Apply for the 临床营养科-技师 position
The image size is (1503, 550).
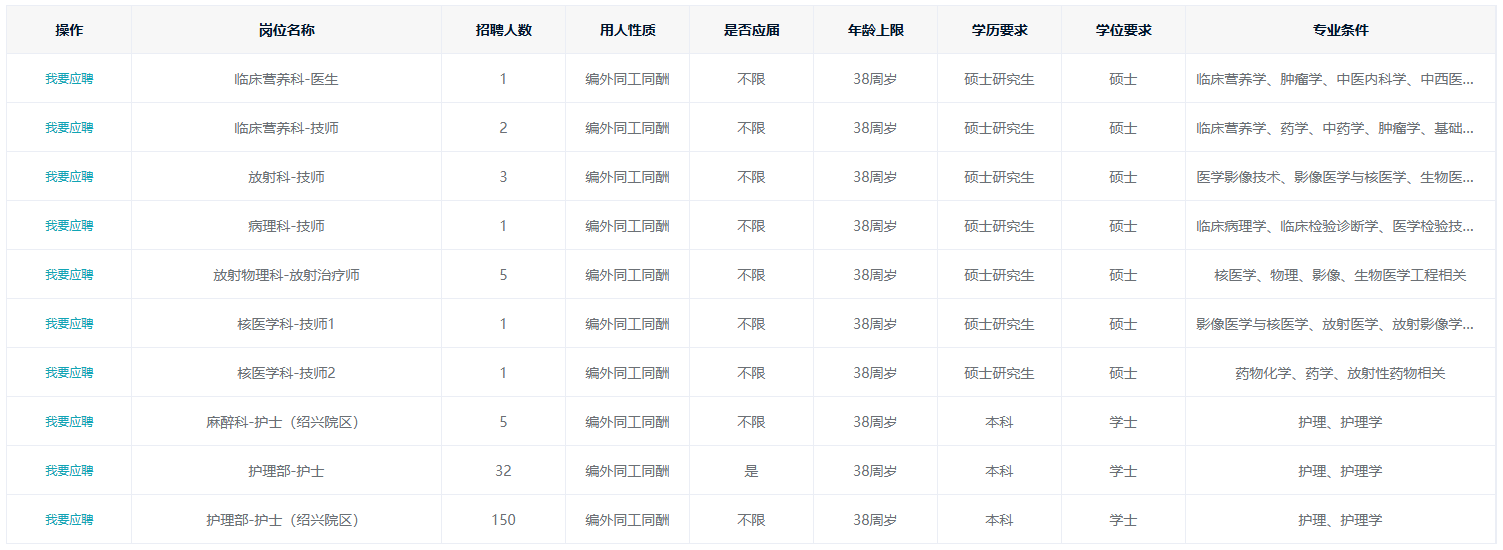tap(69, 127)
